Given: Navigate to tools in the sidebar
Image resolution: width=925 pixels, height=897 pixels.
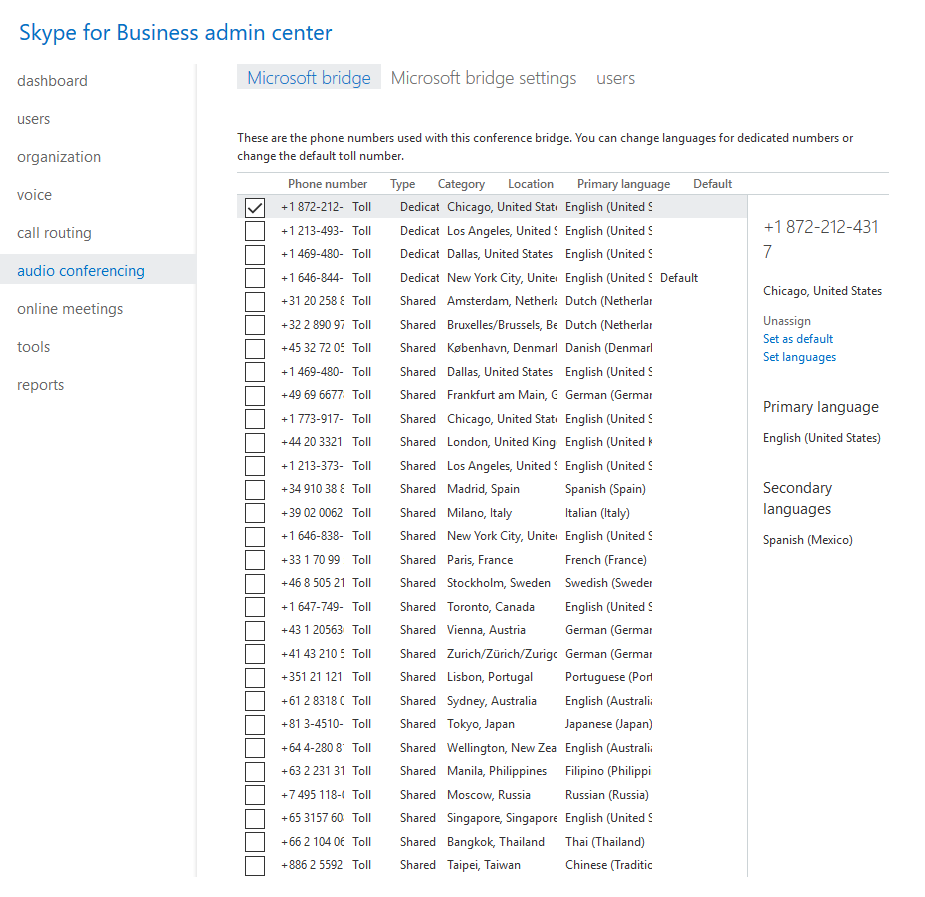Looking at the screenshot, I should point(34,347).
